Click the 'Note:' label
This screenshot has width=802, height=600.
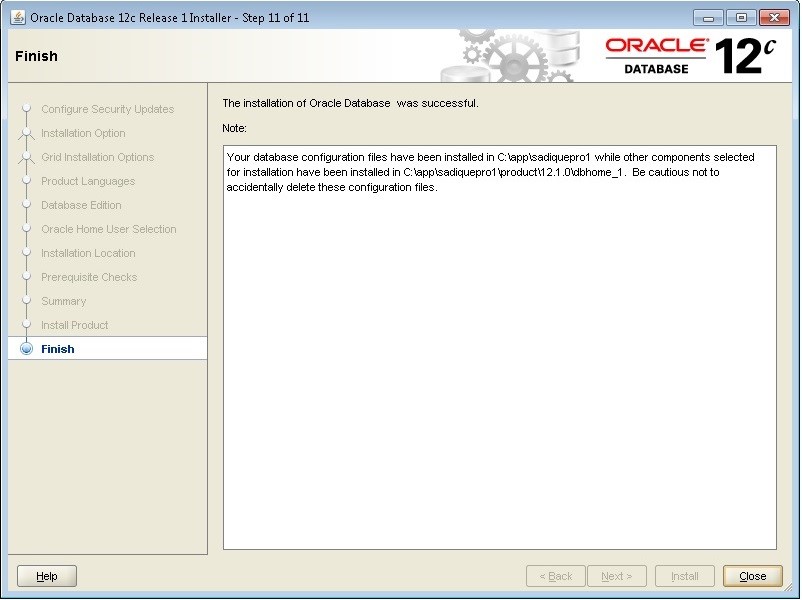234,128
